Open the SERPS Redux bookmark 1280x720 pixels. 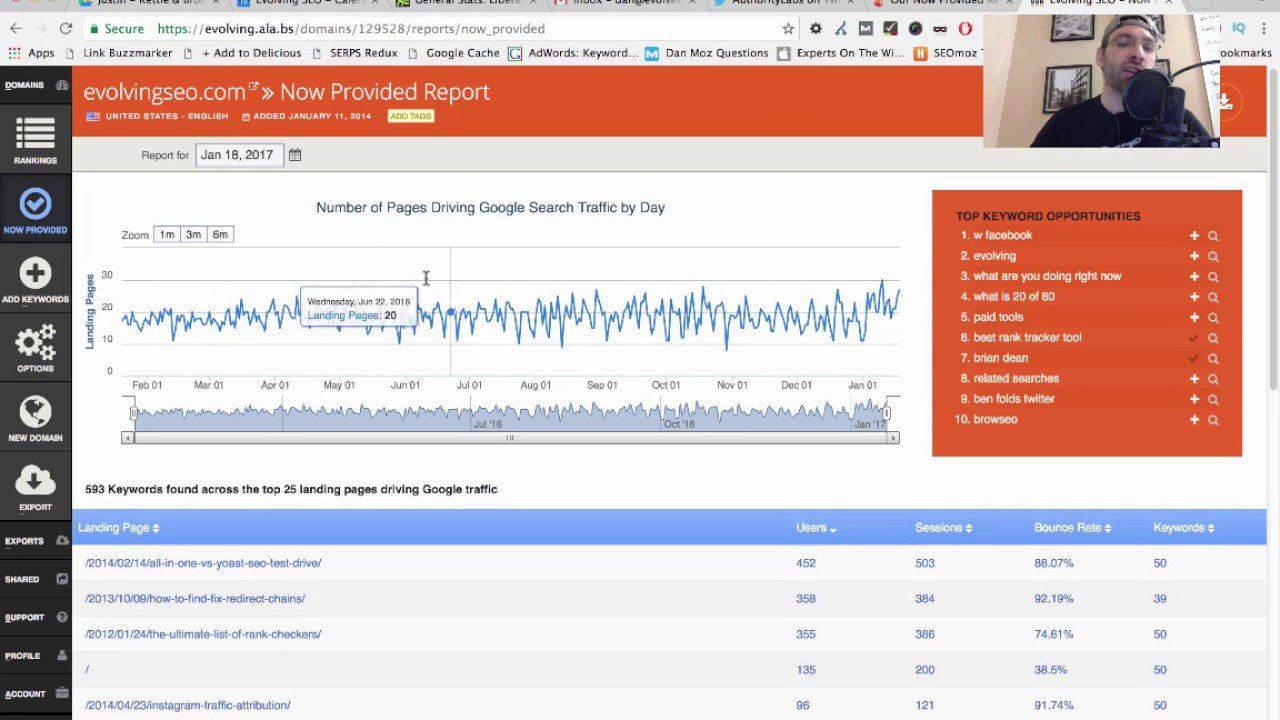click(x=356, y=53)
